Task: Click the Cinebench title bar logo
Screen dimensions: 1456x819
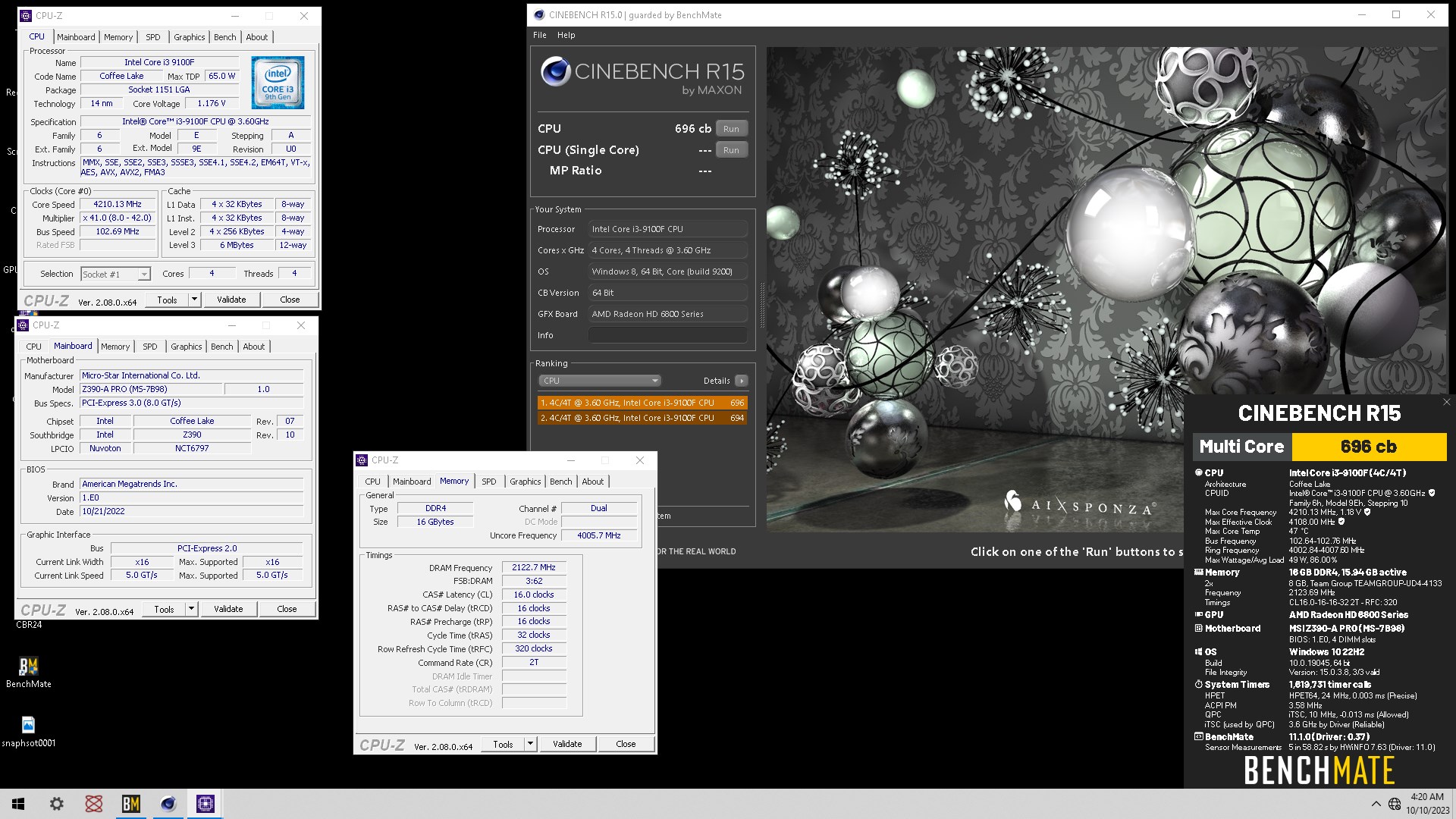Action: [x=539, y=14]
